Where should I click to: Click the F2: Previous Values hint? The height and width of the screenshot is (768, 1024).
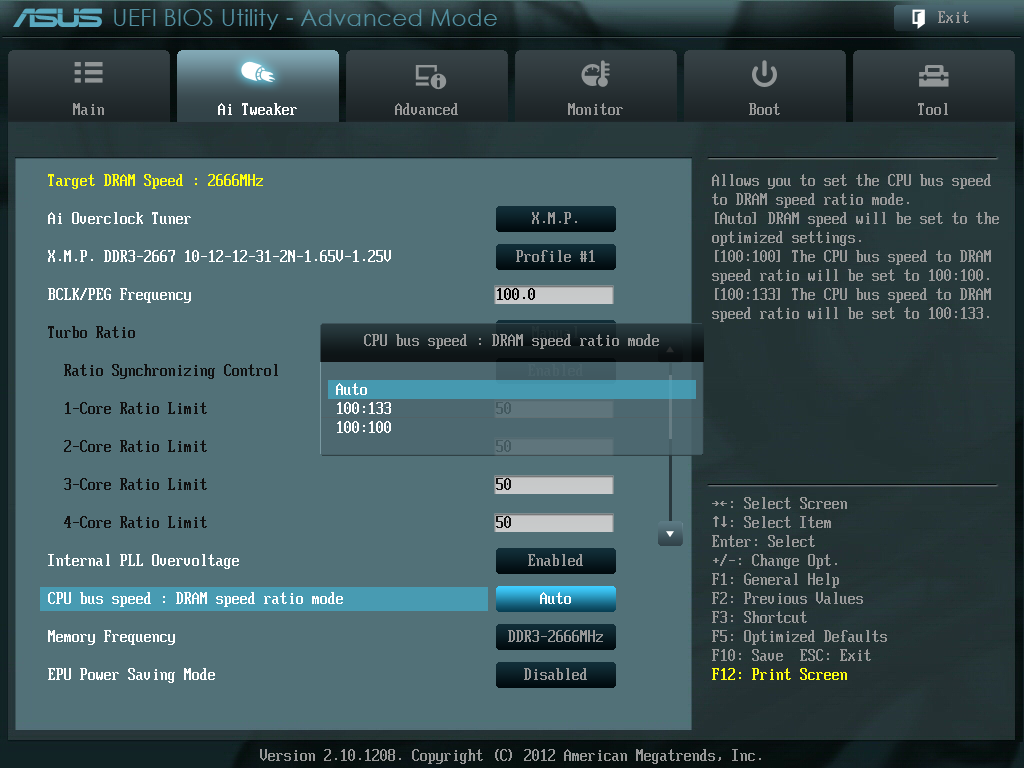click(787, 599)
